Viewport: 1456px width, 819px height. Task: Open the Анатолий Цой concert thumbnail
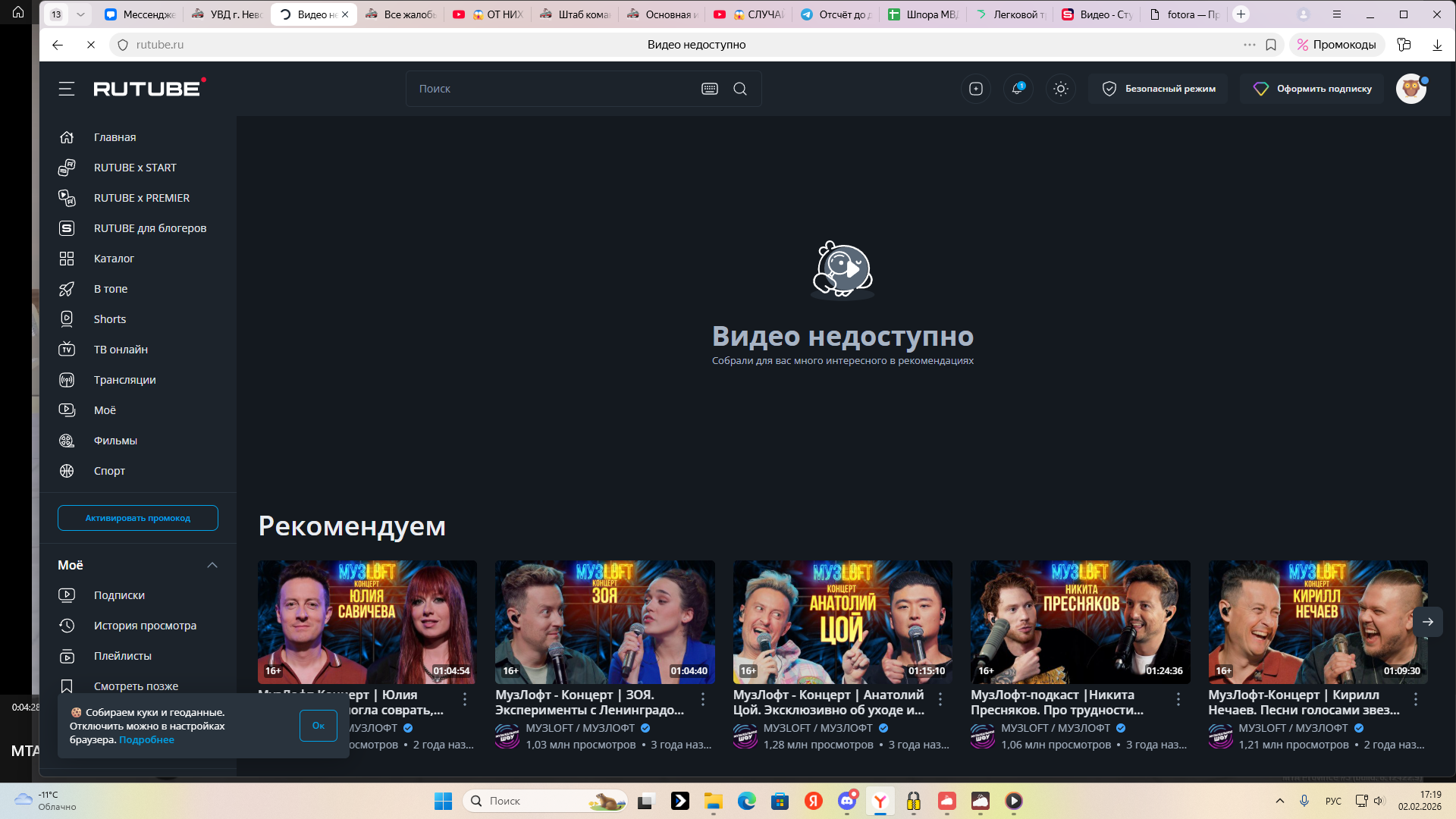coord(843,622)
